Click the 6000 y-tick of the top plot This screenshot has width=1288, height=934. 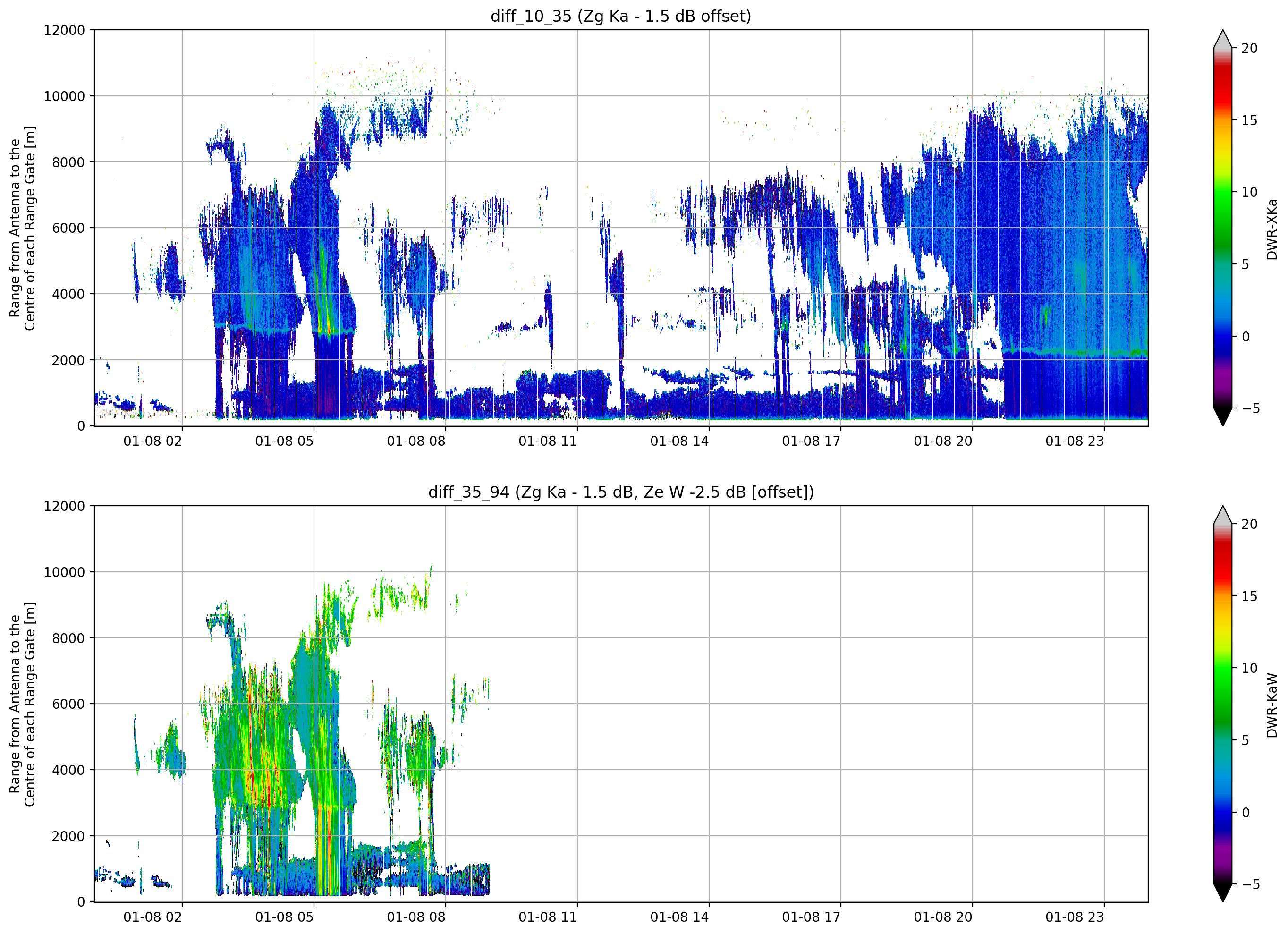click(x=68, y=228)
